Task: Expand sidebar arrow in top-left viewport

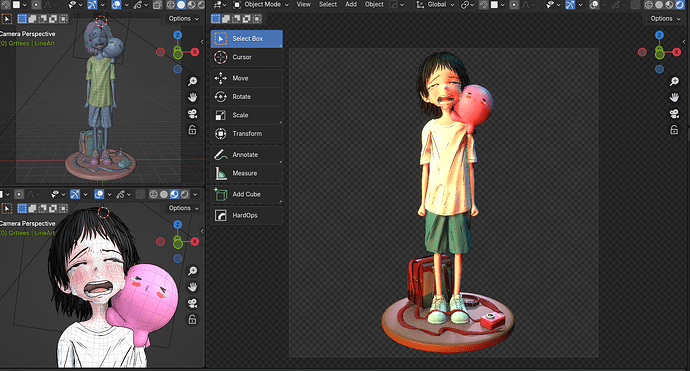Action: click(202, 41)
